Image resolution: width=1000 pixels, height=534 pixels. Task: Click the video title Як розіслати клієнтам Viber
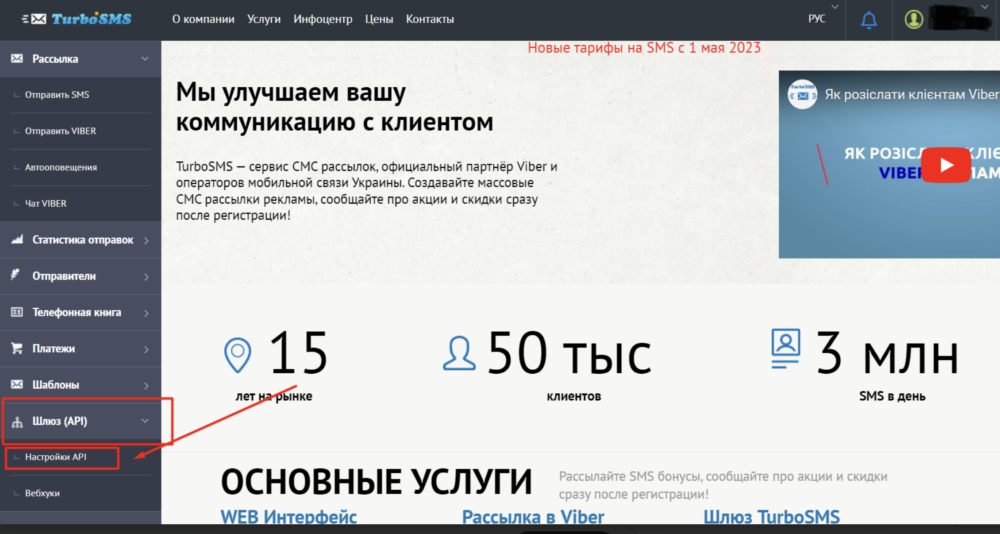[911, 94]
